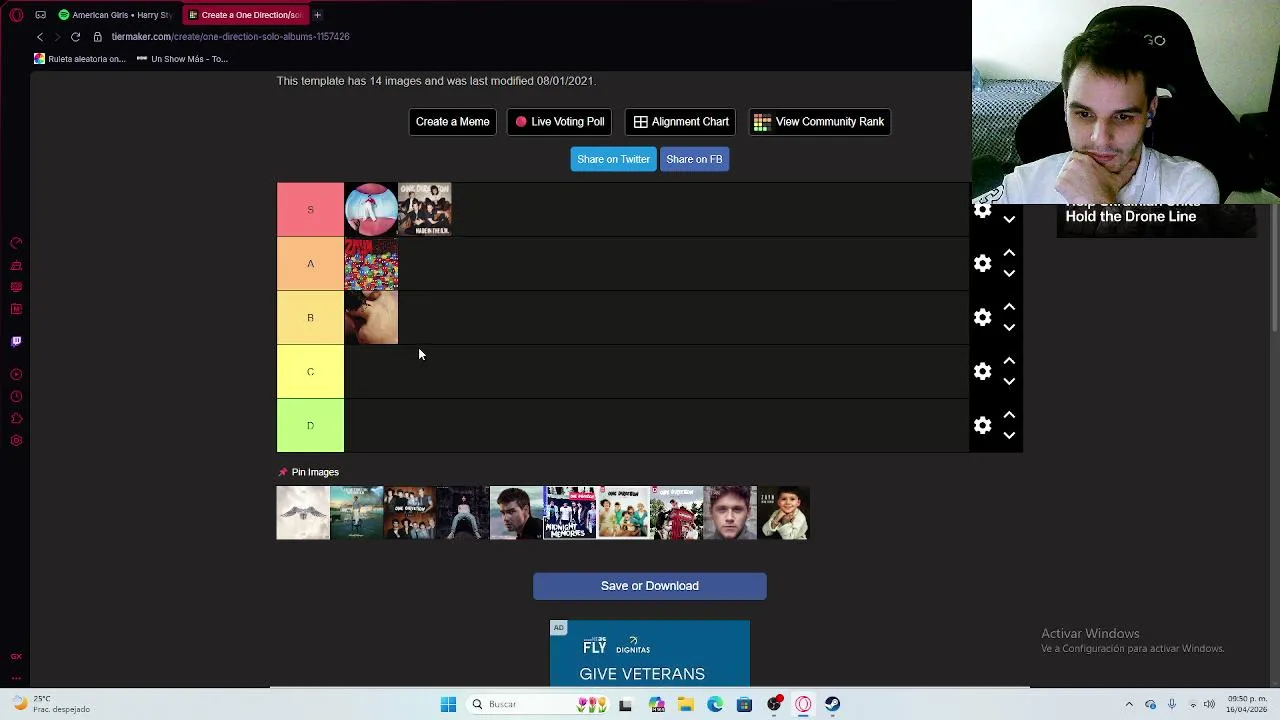Open GX Control speedometer sidebar icon

(x=16, y=243)
